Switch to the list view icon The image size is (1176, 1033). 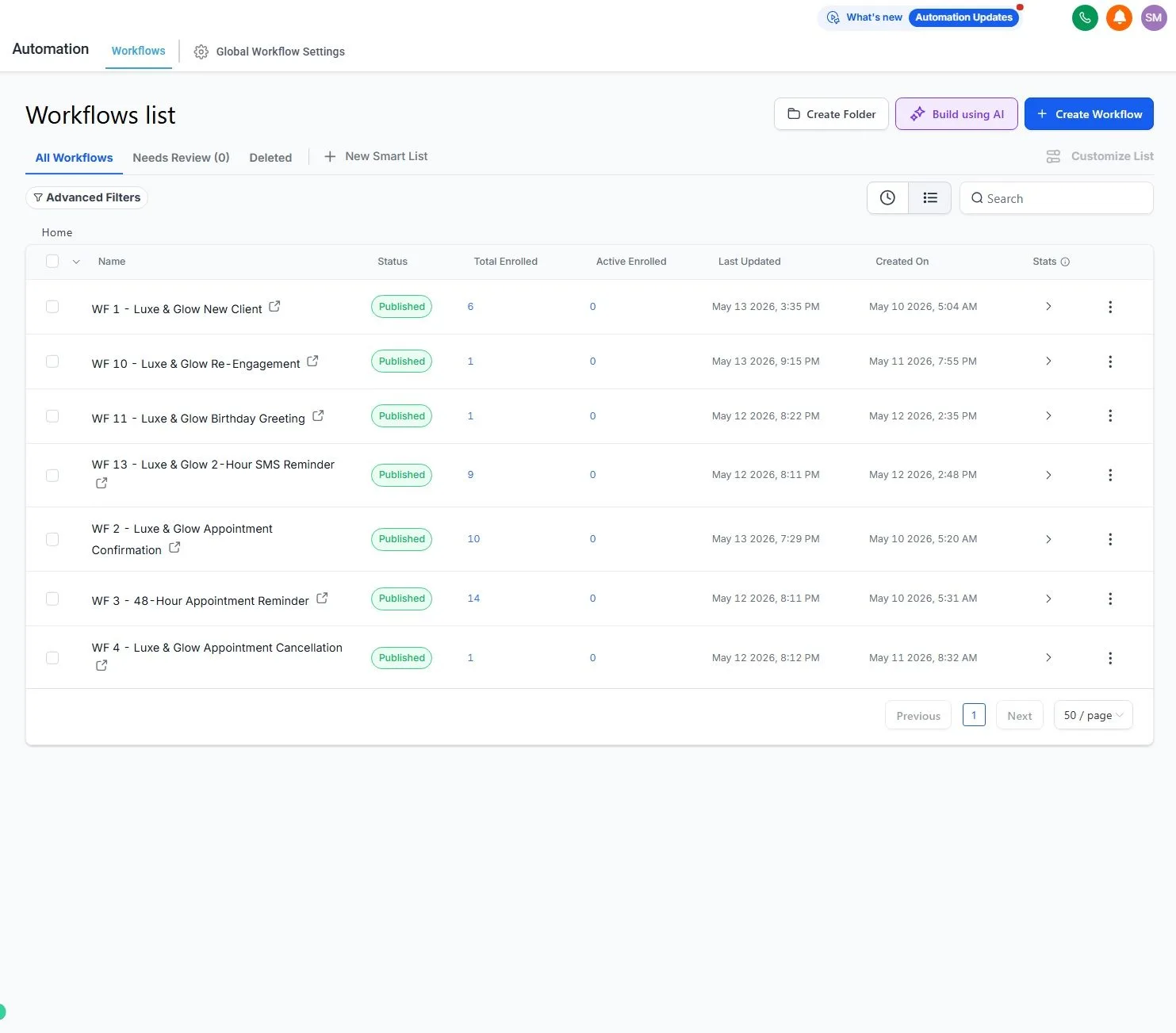[x=930, y=198]
